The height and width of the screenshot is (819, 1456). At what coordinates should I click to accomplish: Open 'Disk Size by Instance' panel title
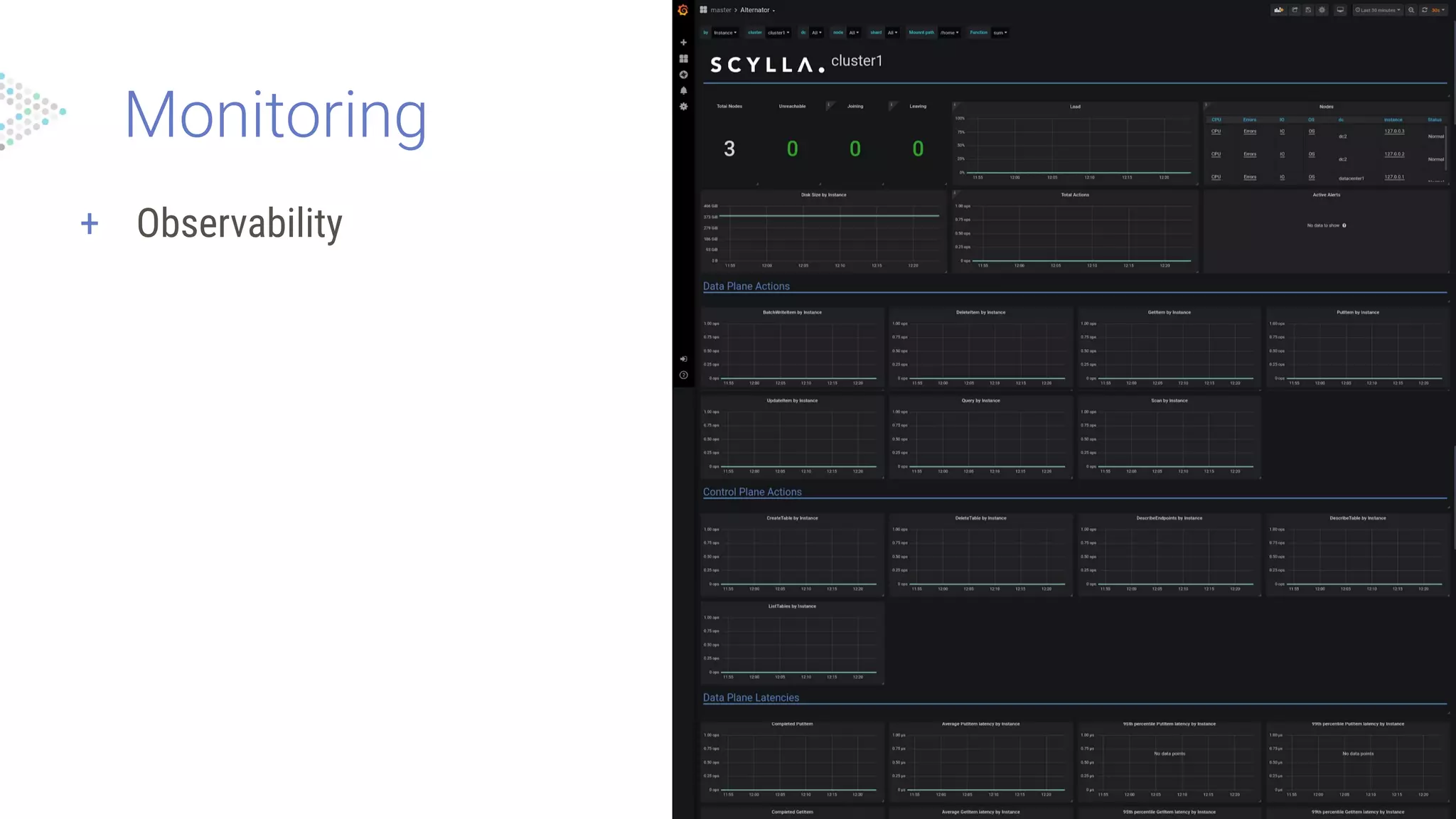pos(823,195)
